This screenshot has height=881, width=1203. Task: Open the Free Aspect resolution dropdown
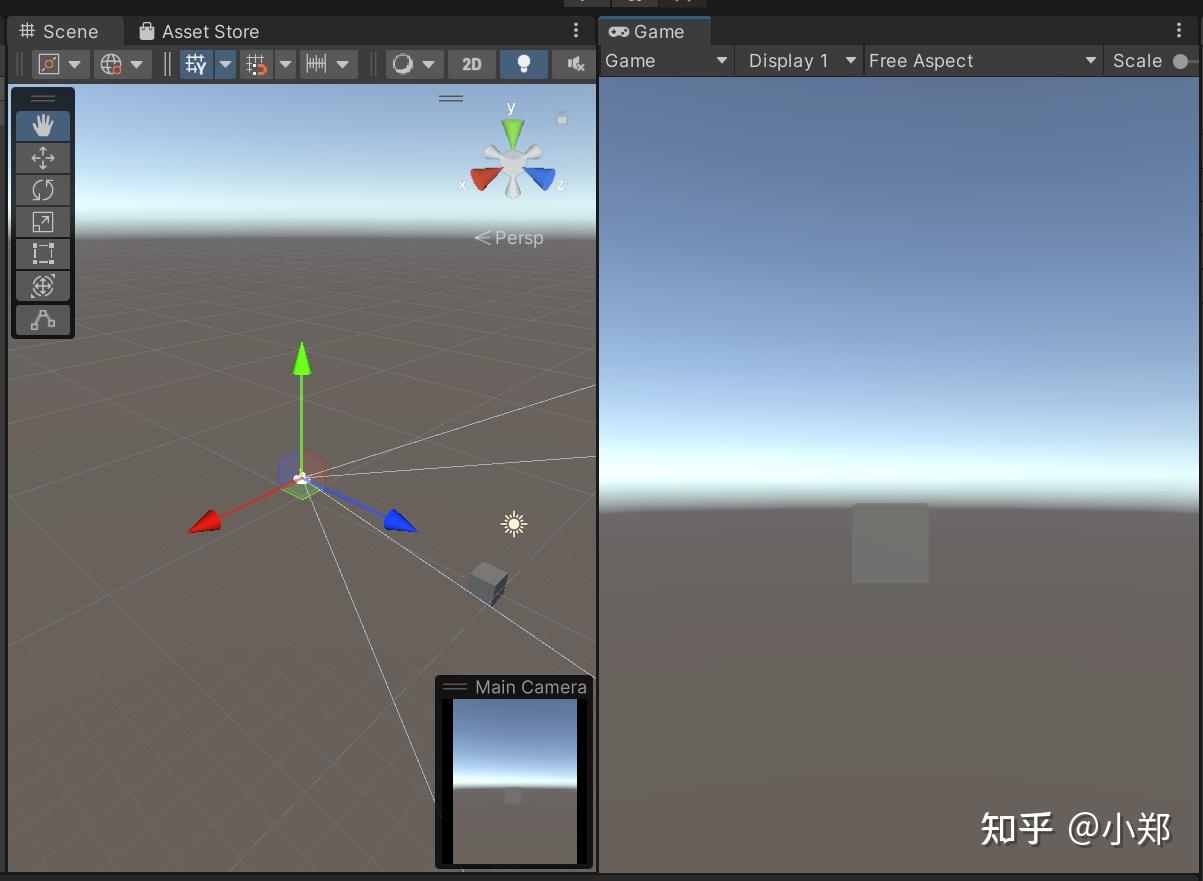pyautogui.click(x=983, y=61)
